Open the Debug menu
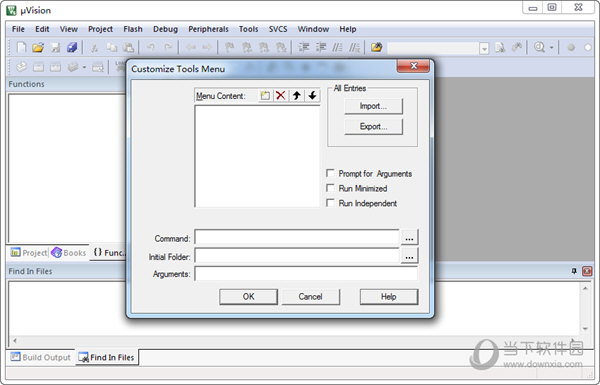This screenshot has width=600, height=385. click(x=165, y=29)
